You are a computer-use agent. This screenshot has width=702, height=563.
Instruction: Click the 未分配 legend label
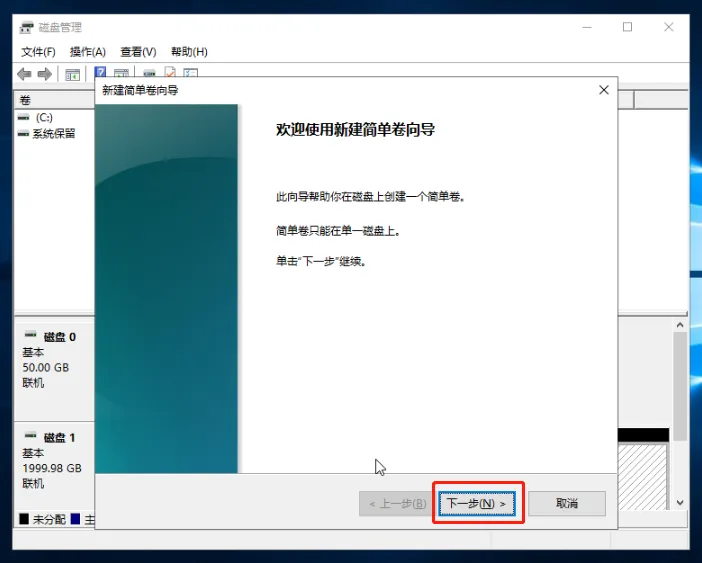[49, 519]
